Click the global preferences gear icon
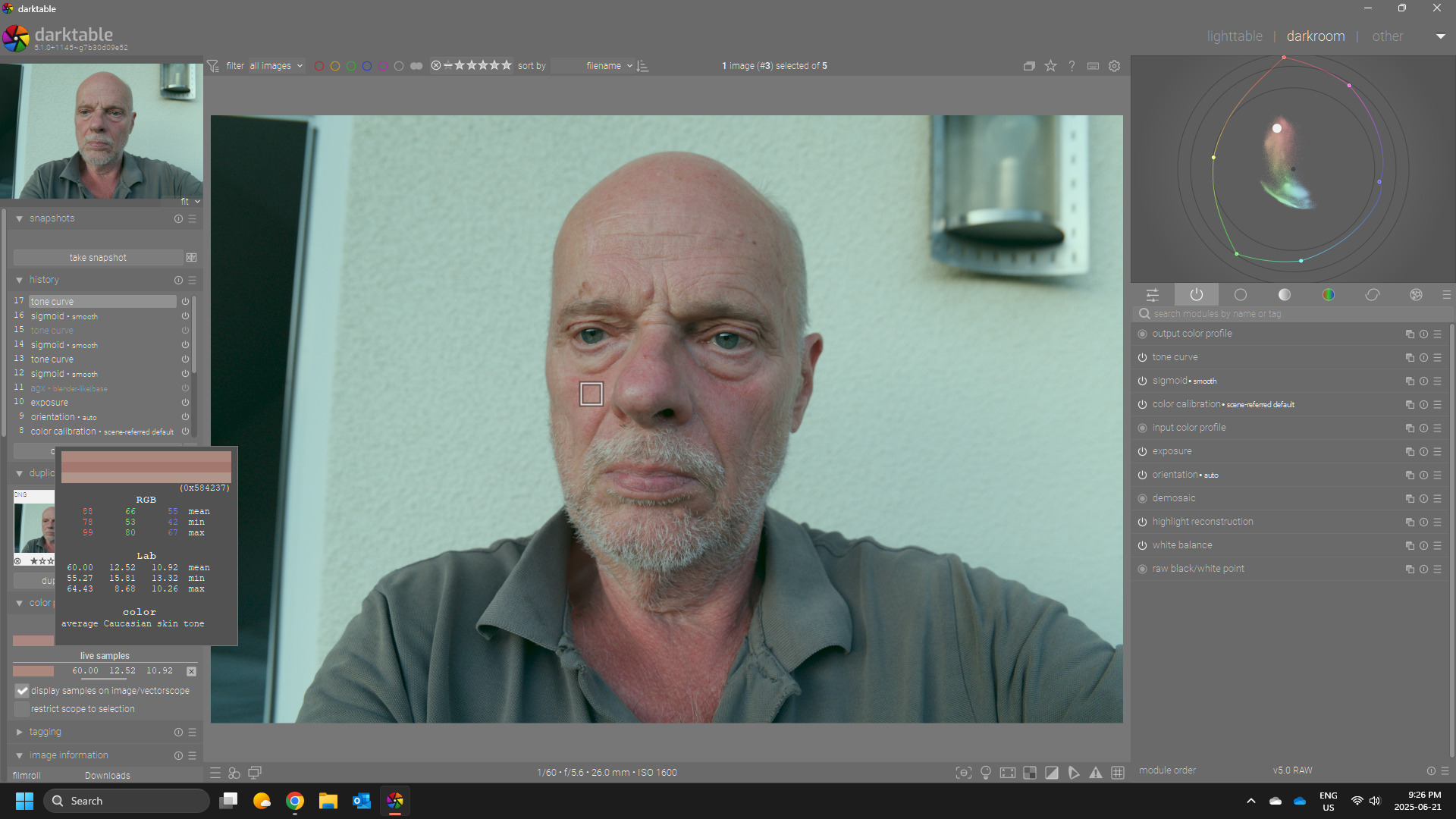Viewport: 1456px width, 819px height. 1114,66
